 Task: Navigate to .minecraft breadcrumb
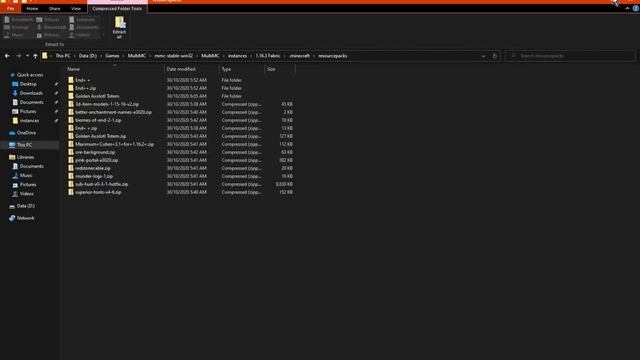coord(300,56)
